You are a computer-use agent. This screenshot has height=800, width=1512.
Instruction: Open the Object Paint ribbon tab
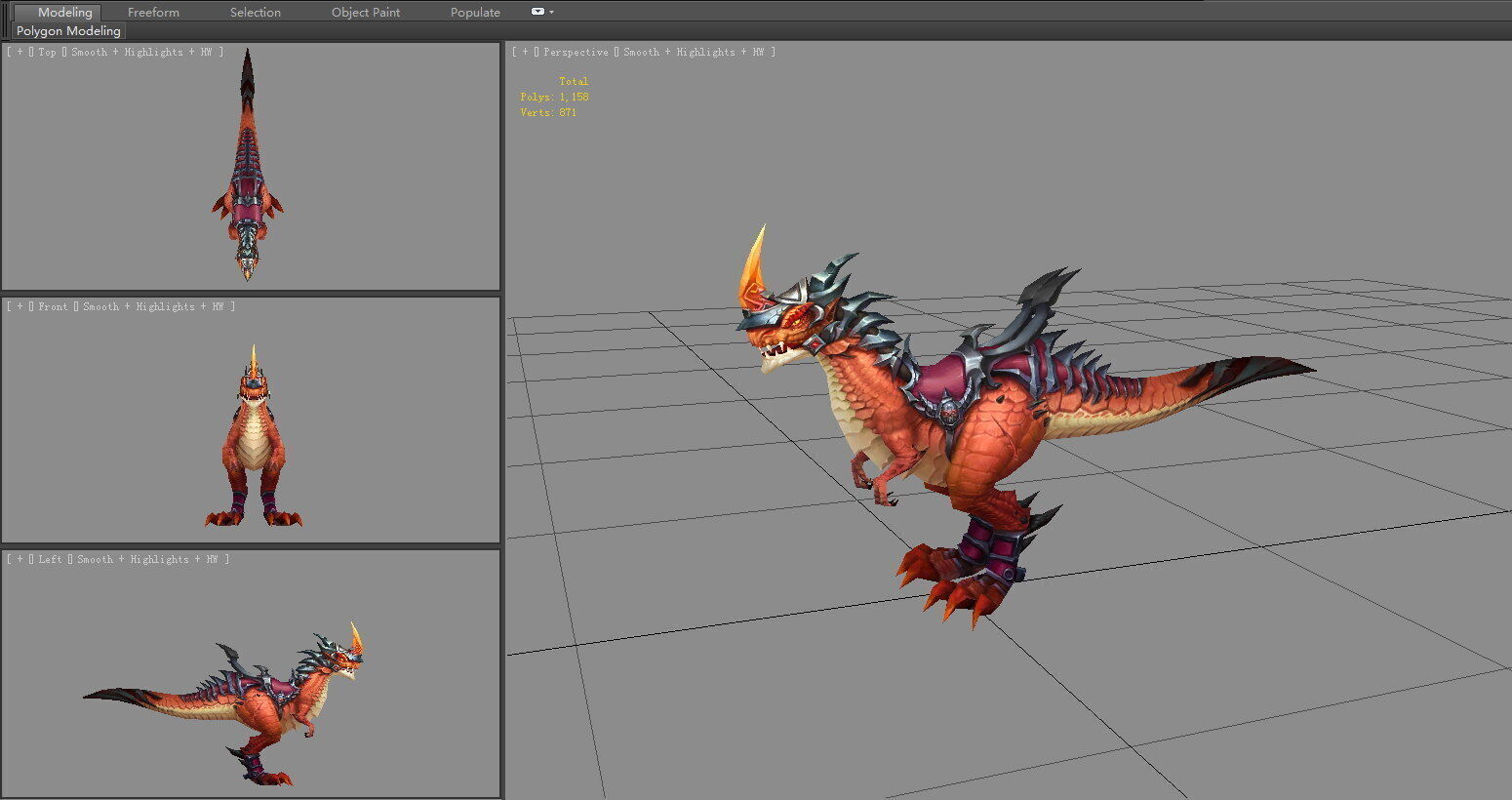(366, 12)
